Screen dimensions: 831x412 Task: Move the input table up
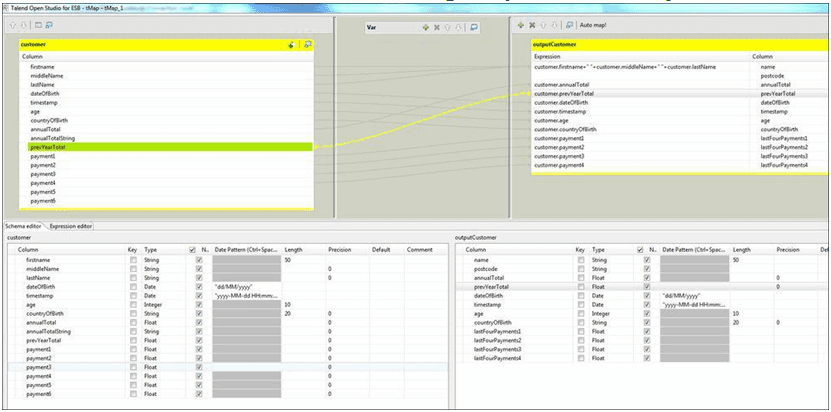12,24
